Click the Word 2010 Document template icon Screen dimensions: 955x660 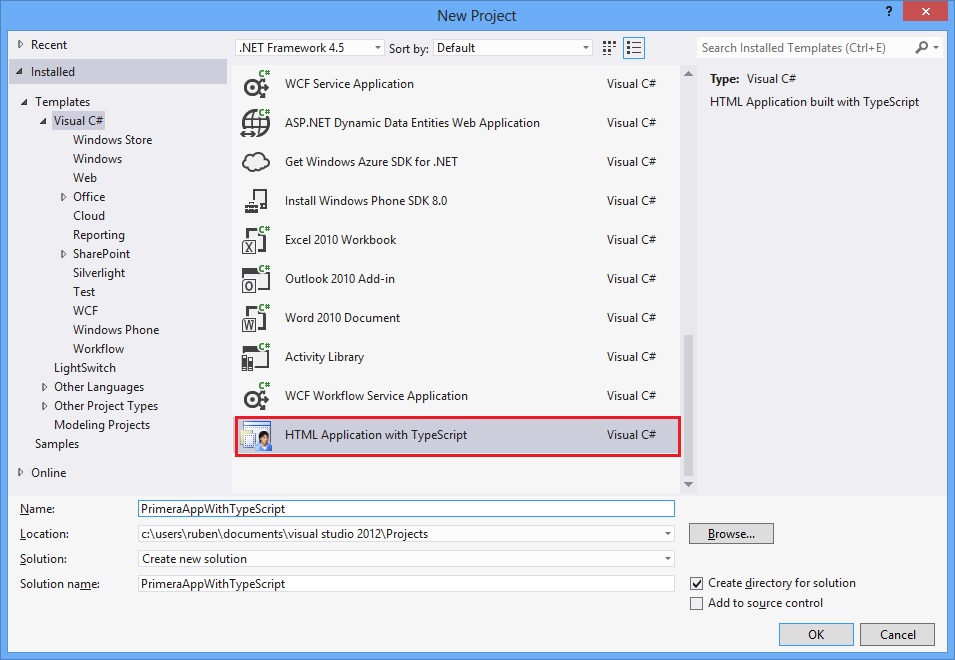pos(256,318)
